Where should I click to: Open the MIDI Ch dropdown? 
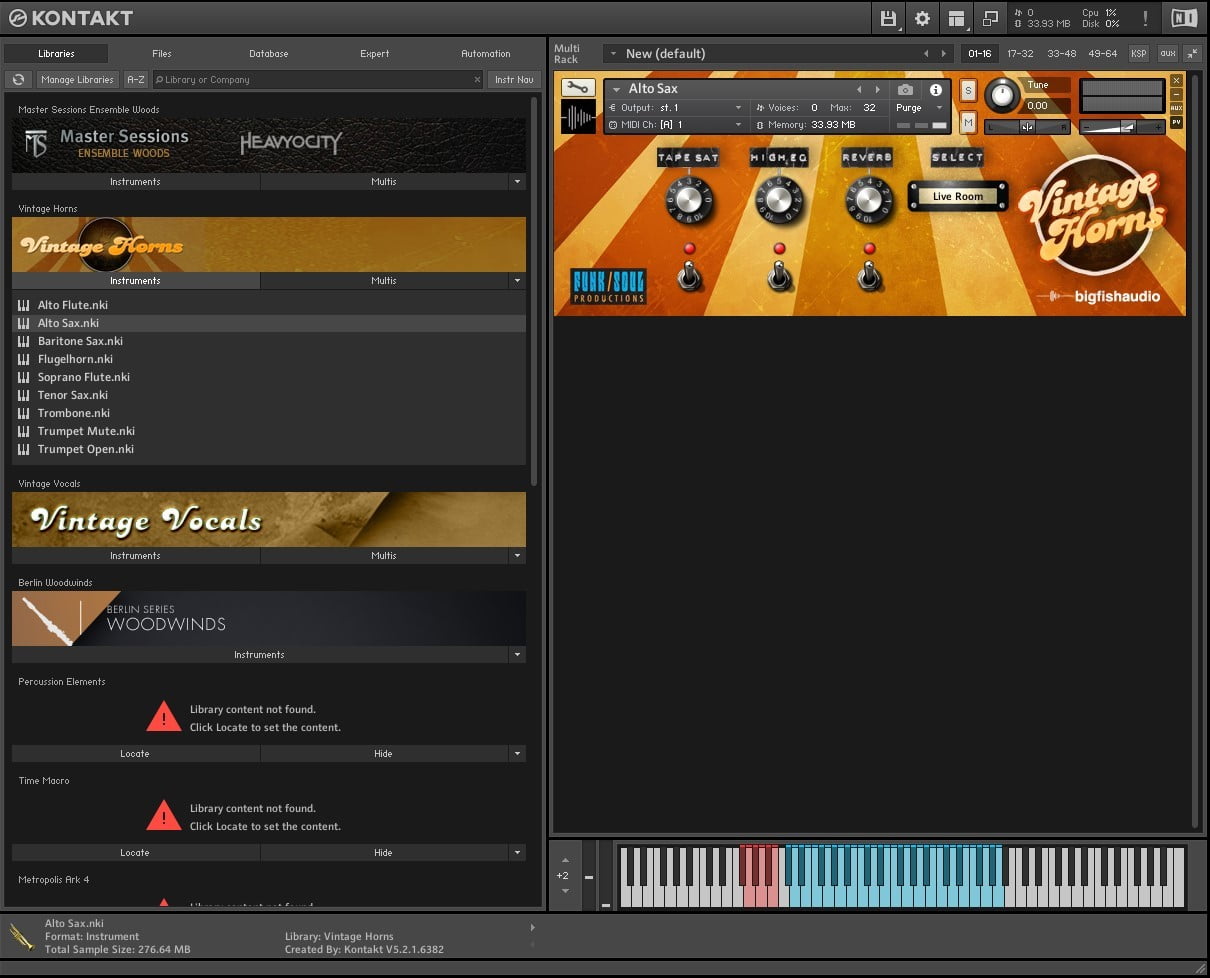pos(677,125)
